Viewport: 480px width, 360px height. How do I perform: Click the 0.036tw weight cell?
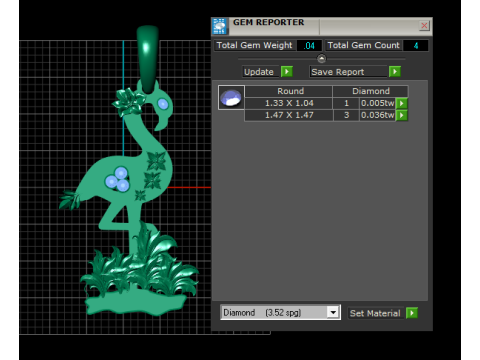[378, 115]
